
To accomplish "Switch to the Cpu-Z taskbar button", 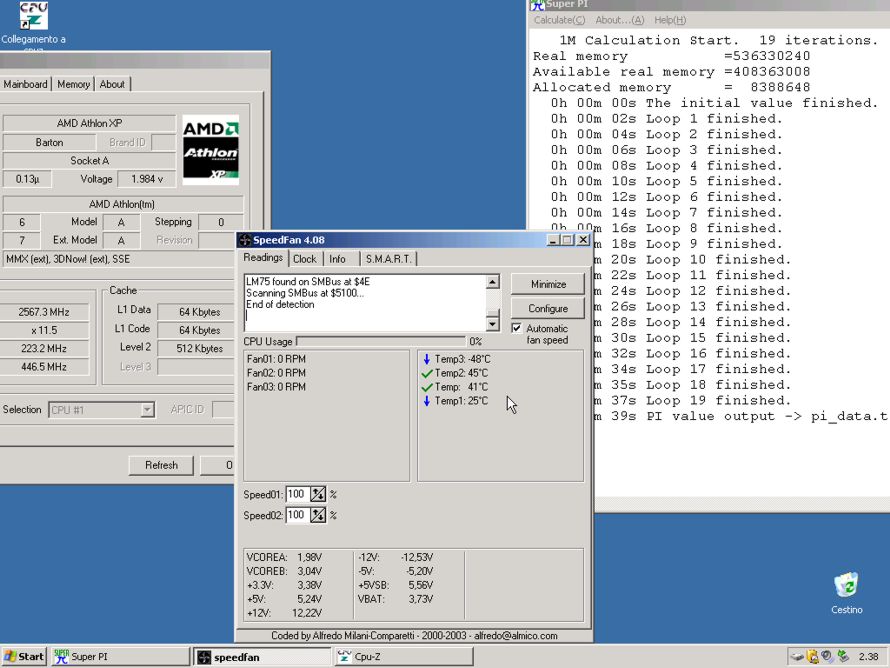I will (404, 657).
